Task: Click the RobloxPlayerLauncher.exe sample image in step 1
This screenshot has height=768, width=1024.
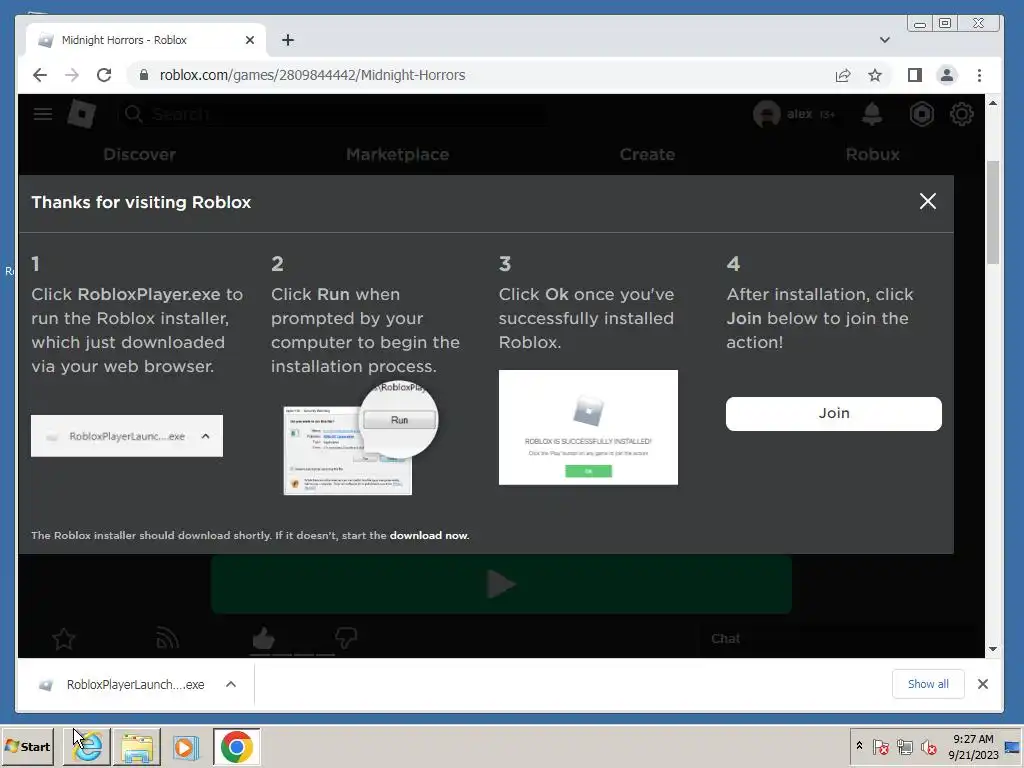Action: point(127,436)
